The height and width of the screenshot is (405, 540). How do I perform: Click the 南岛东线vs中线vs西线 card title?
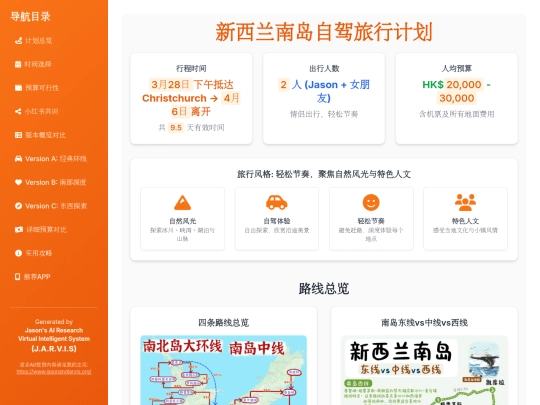coord(424,323)
